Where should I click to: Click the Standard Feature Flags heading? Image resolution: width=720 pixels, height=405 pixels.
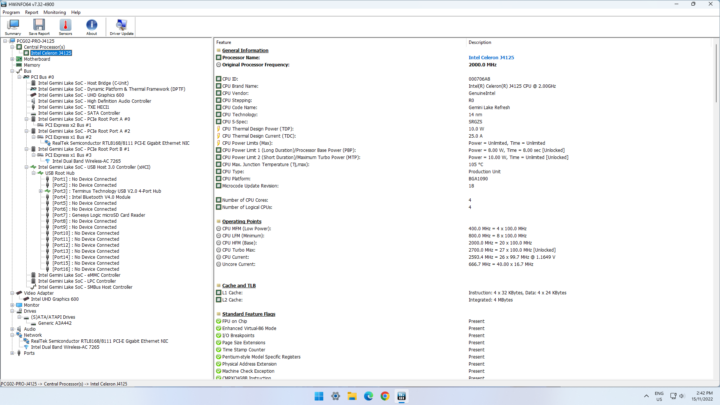pyautogui.click(x=248, y=314)
